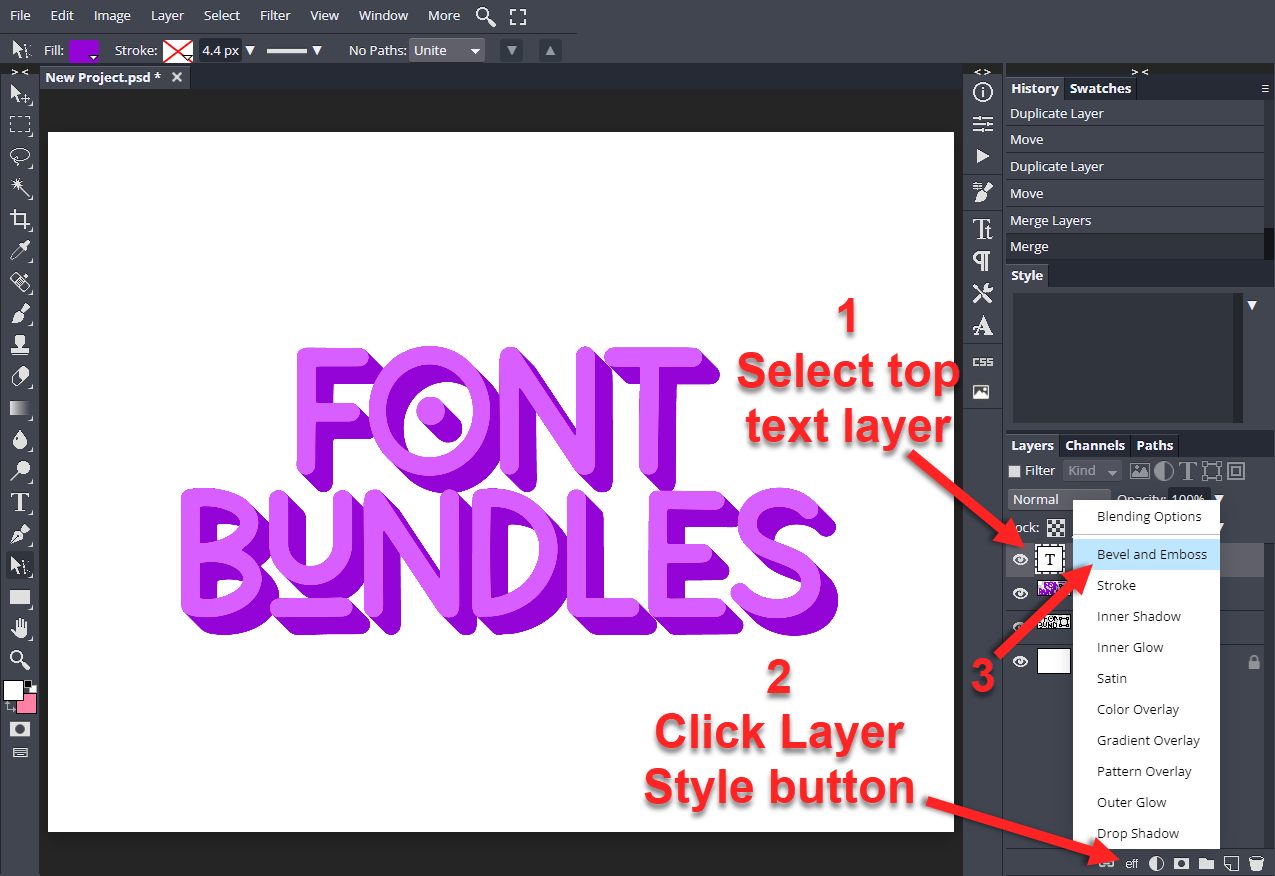Switch to the Paths tab

tap(1155, 446)
